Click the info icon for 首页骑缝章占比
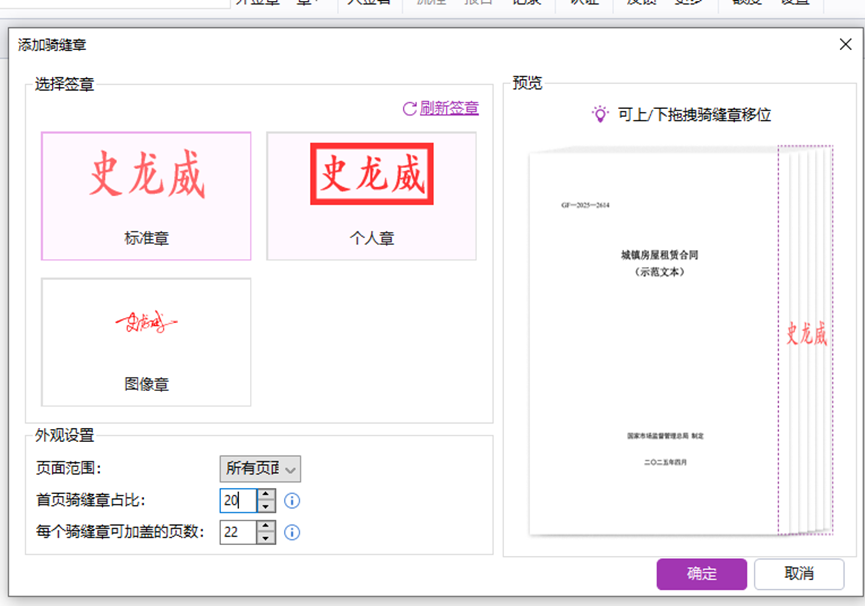Screen dimensions: 865x606 click(x=292, y=500)
